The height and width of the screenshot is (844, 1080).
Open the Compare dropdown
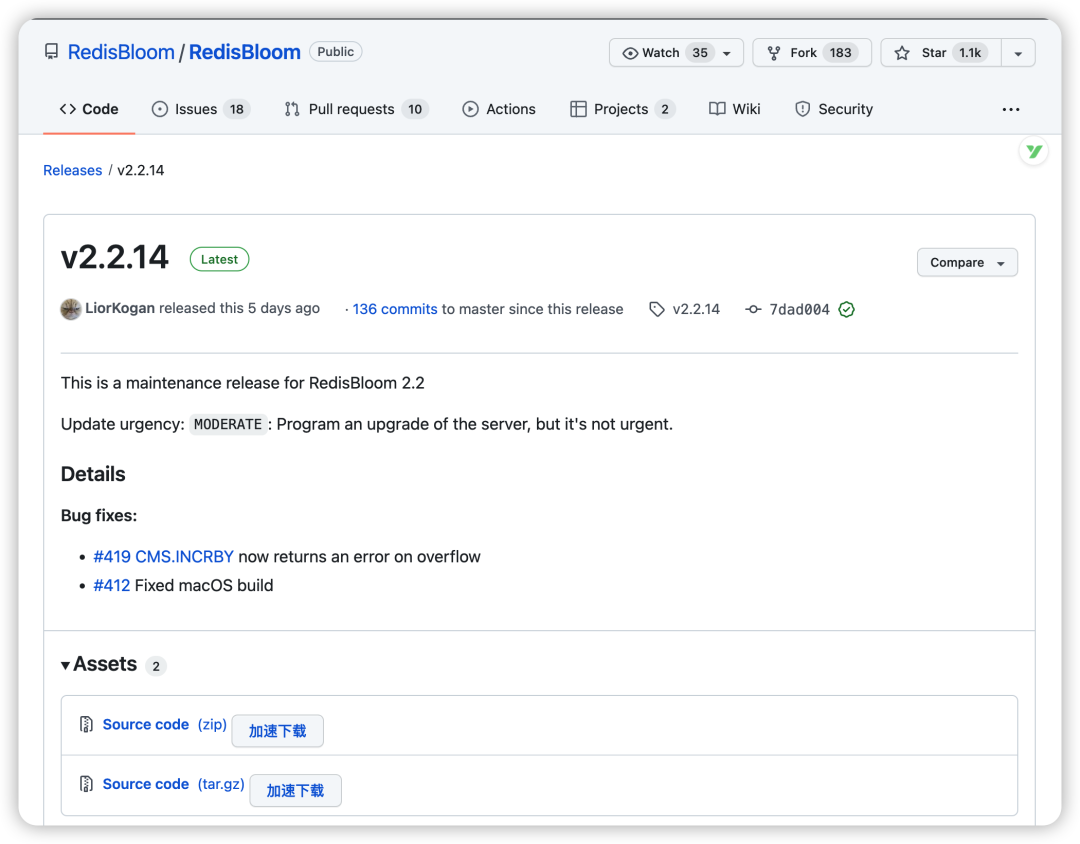point(967,262)
